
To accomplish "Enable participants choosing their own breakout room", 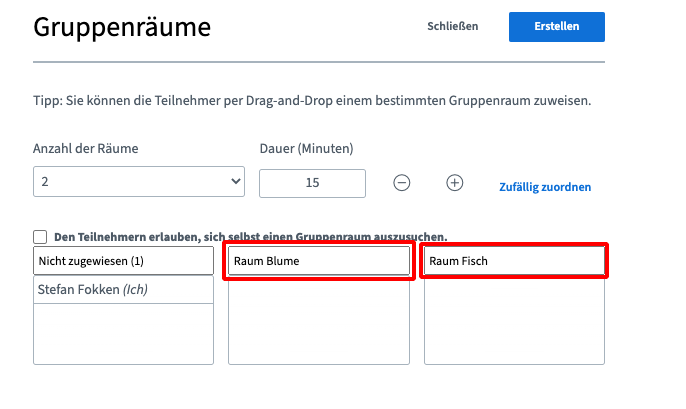I will point(40,237).
